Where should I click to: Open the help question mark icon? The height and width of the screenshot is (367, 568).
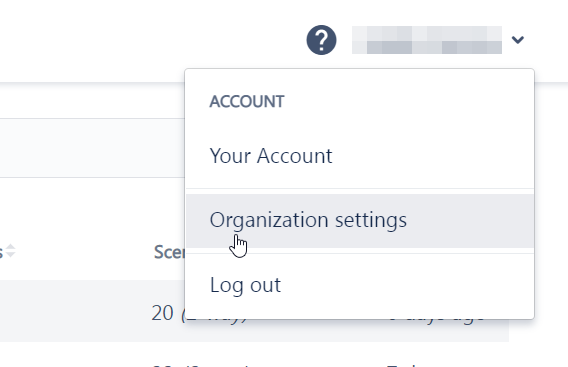click(x=321, y=40)
